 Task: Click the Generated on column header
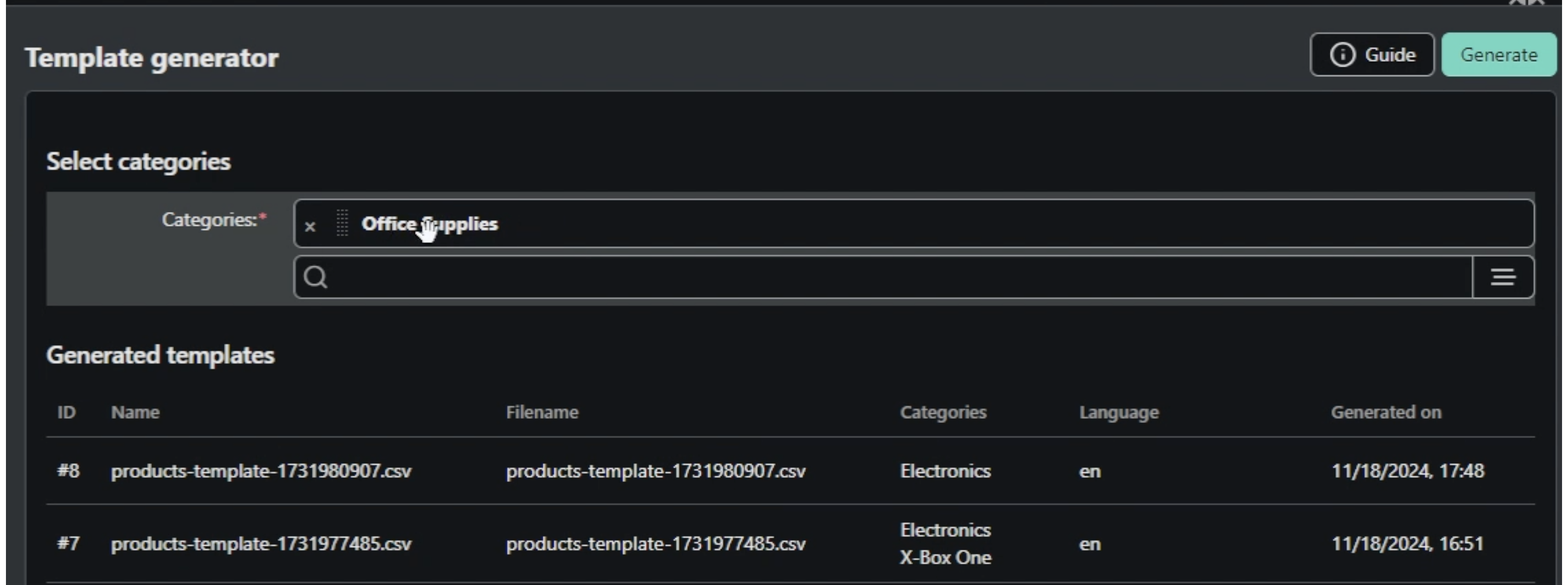point(1385,412)
